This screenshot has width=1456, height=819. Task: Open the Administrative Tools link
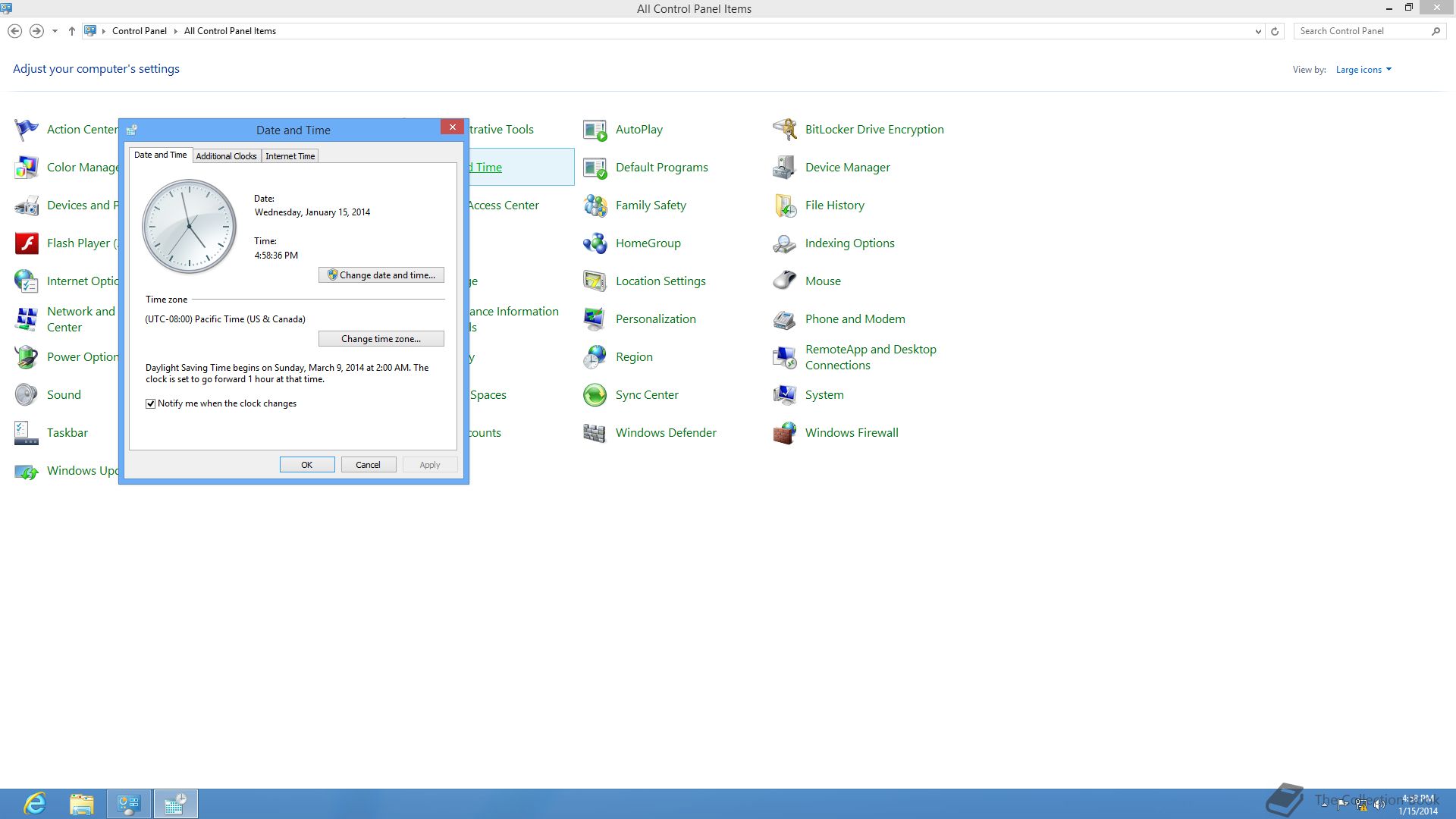pos(501,130)
